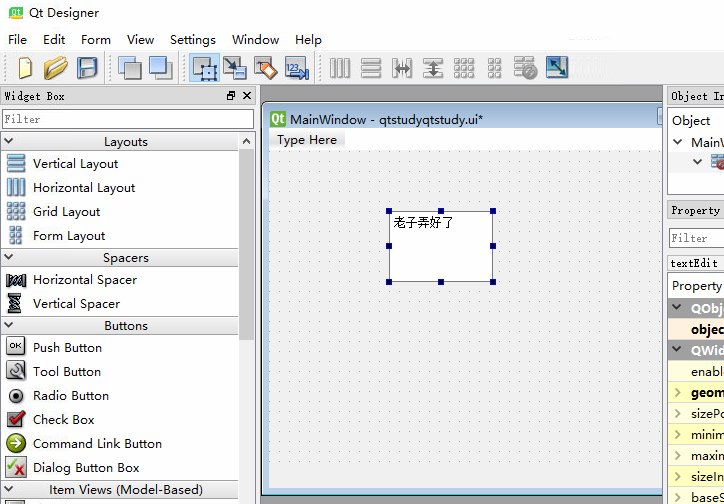
Task: Apply Lay Out Vertically in Splitter
Action: 433,68
